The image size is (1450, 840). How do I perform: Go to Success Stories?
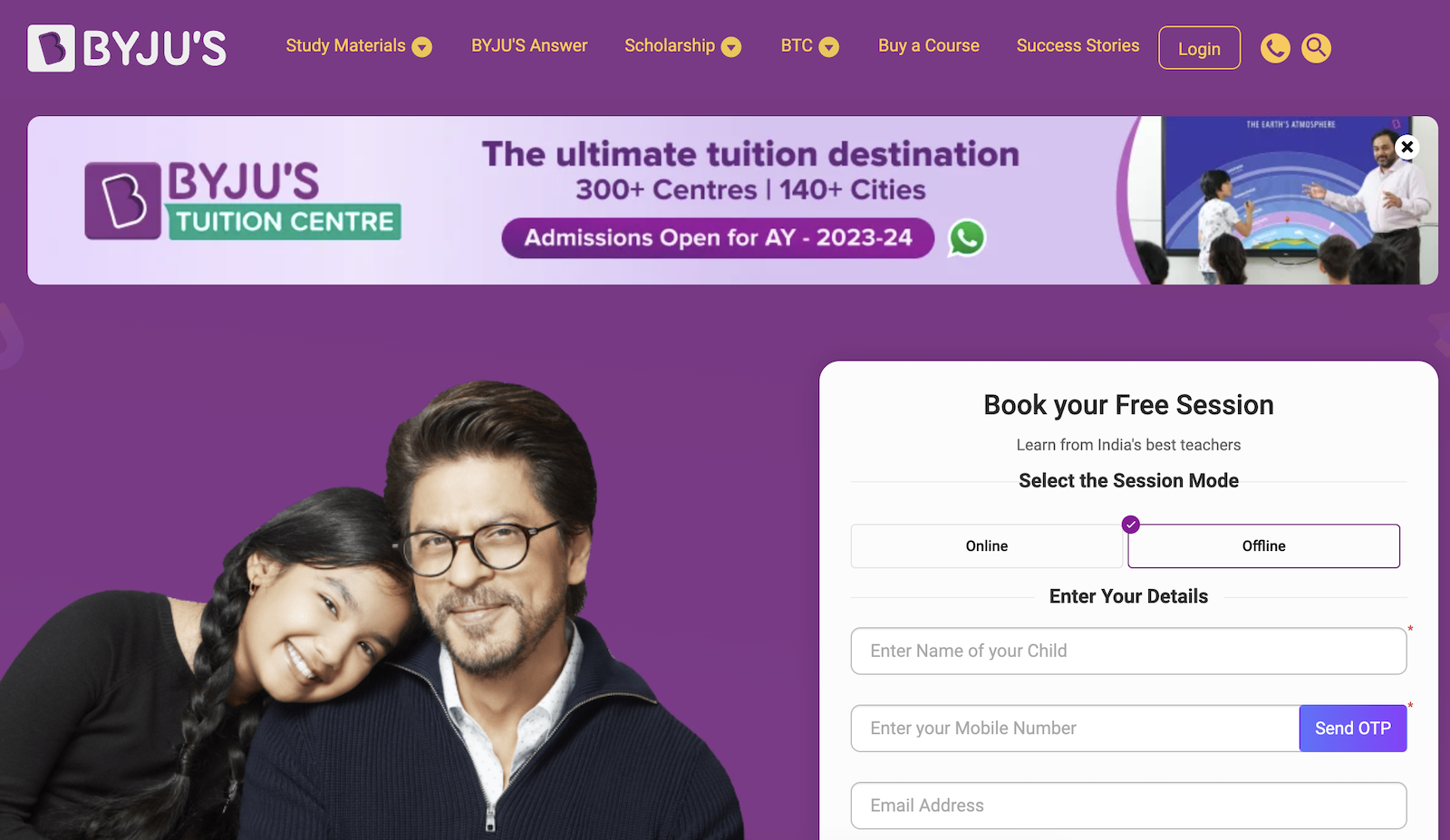click(x=1078, y=45)
